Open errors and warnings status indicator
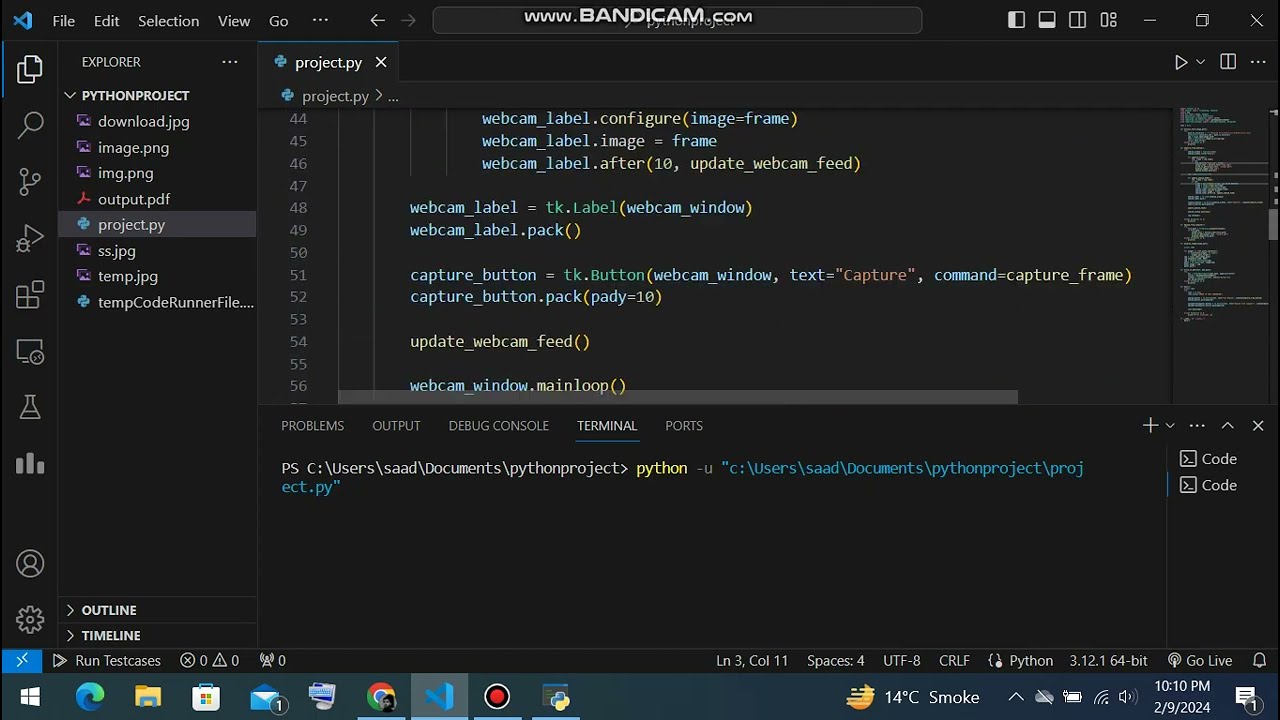 point(209,660)
